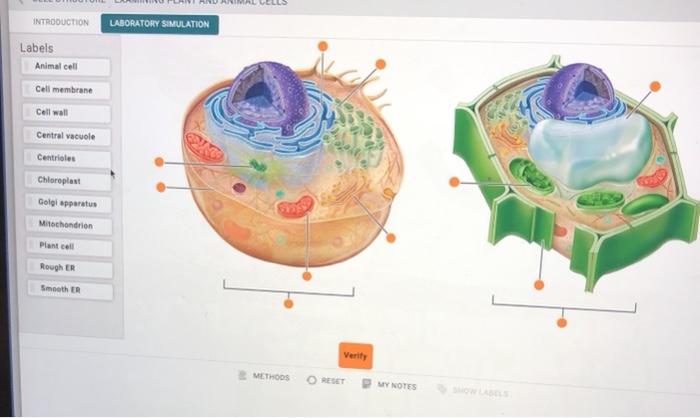Select the orange marker under the animal cell bracket

click(x=288, y=304)
